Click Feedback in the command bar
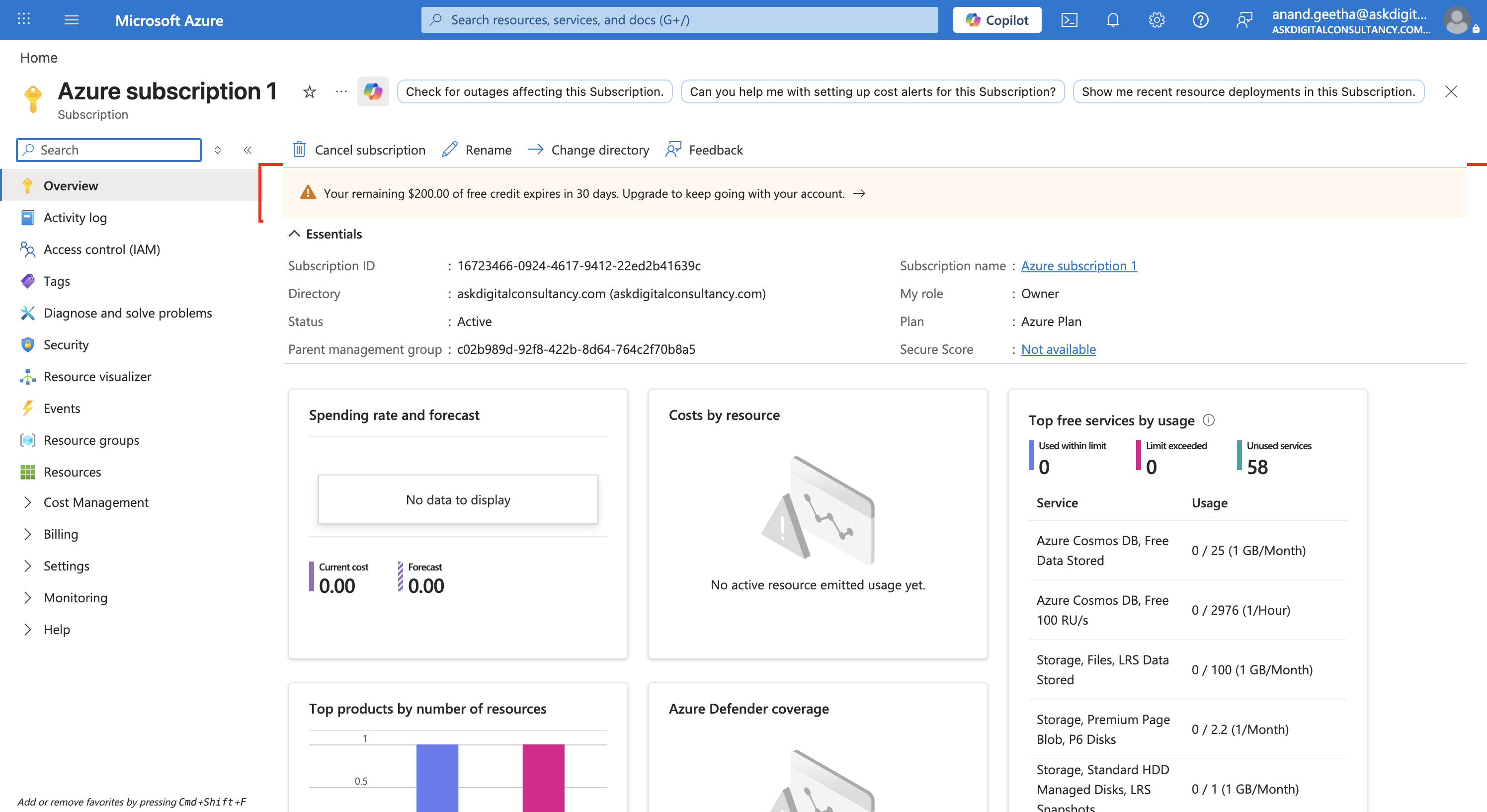1487x812 pixels. (704, 150)
